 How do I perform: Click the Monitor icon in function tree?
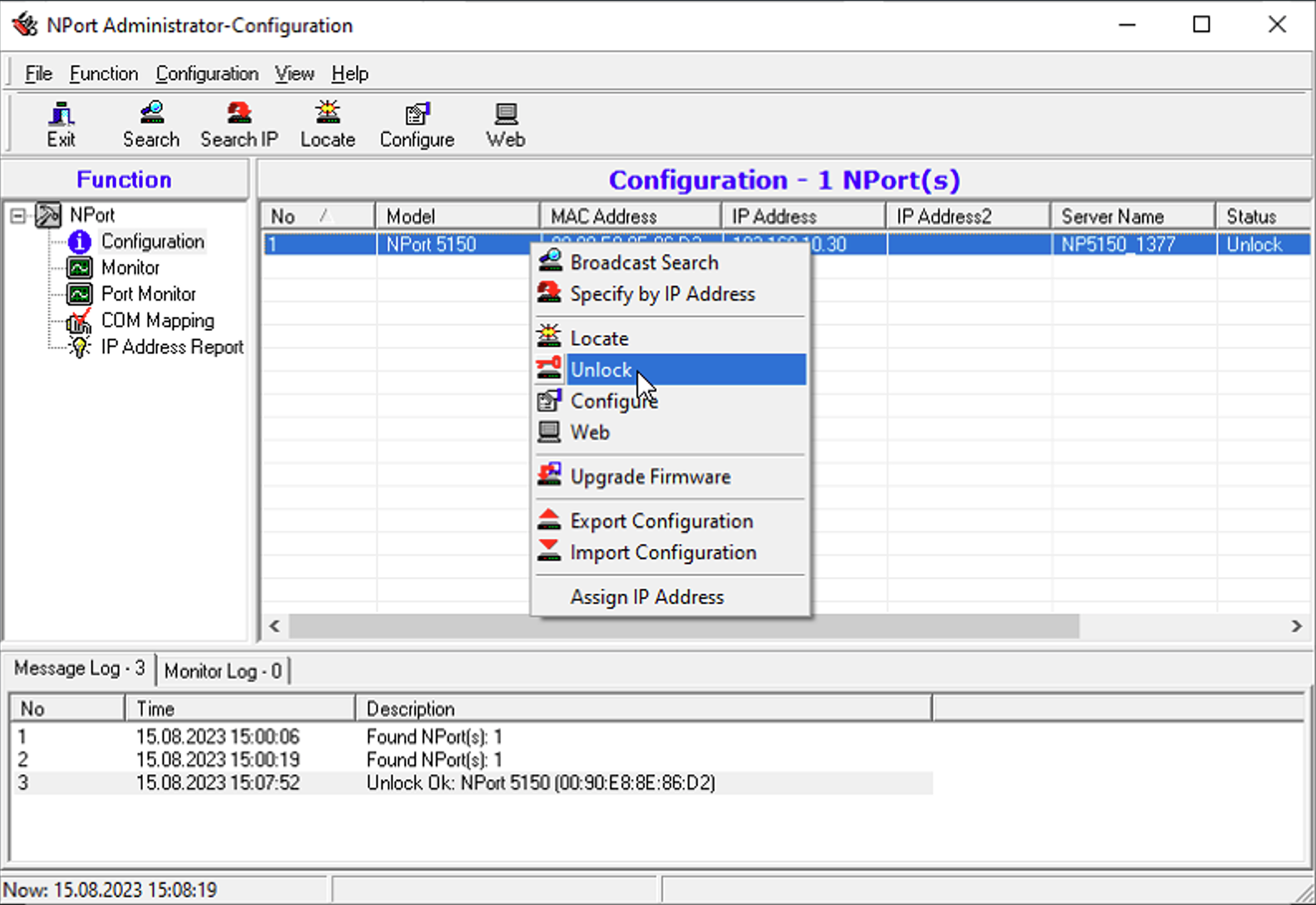tap(79, 268)
